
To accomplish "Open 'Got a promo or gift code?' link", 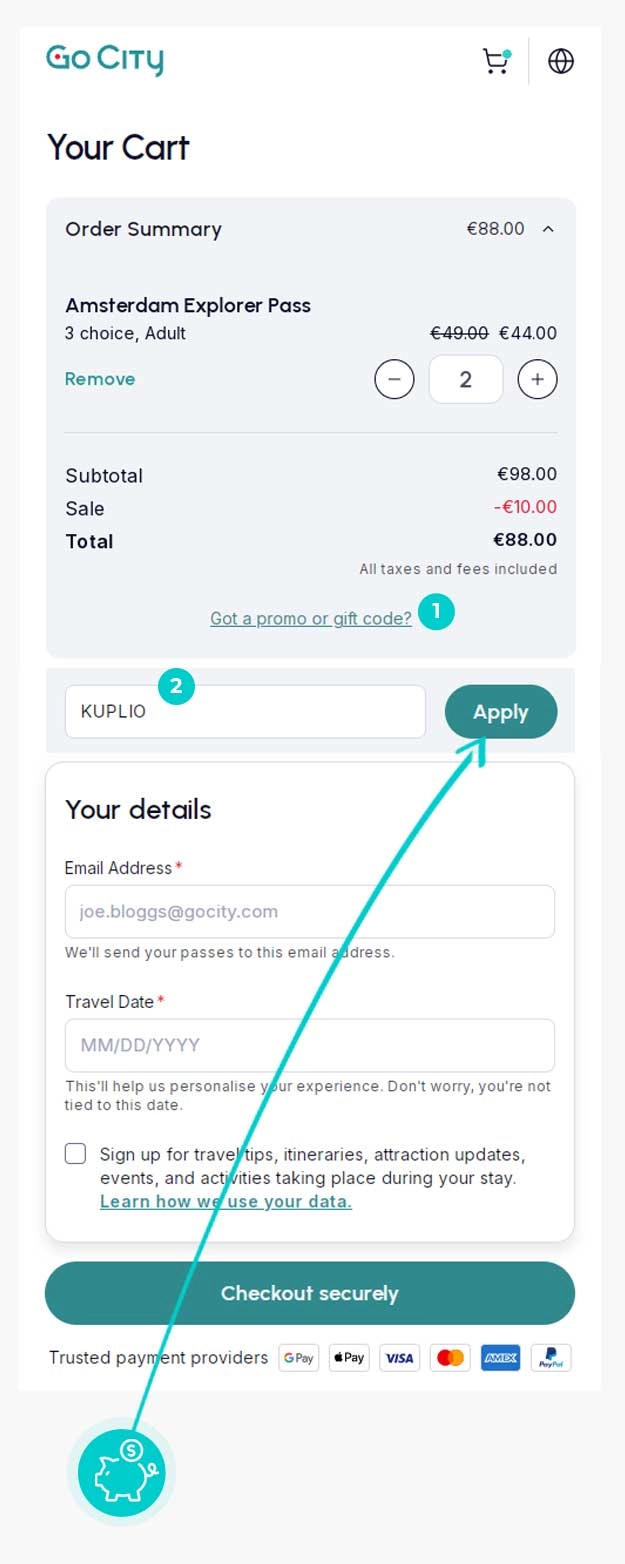I will tap(310, 618).
